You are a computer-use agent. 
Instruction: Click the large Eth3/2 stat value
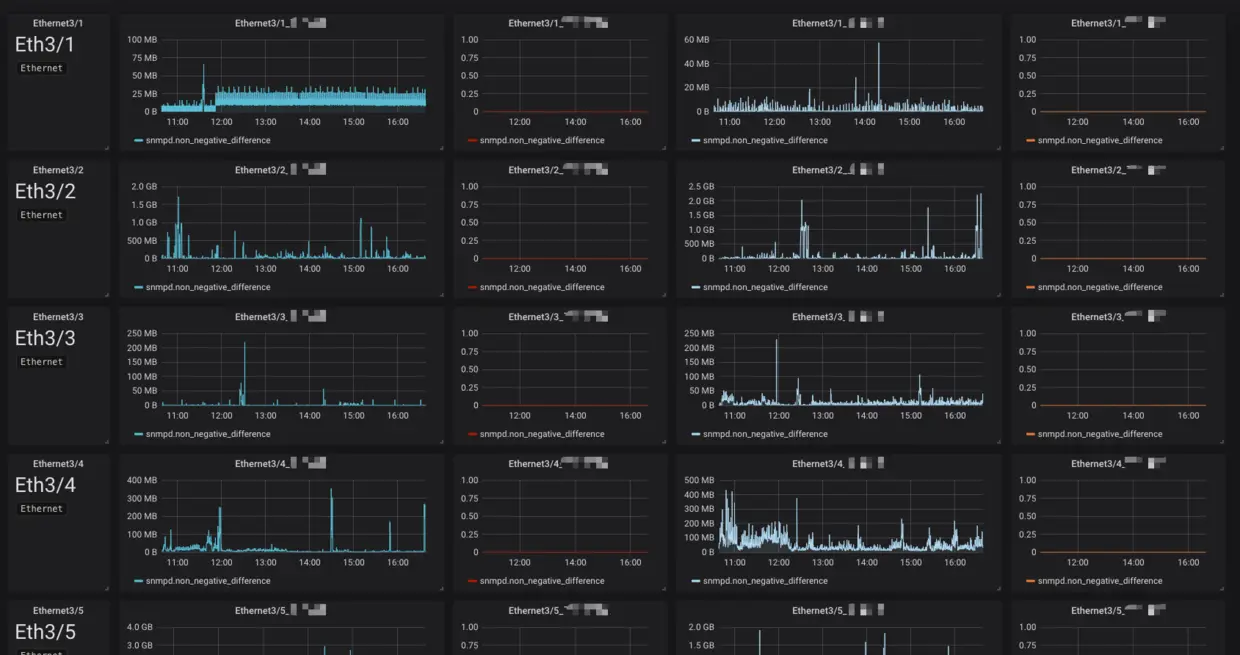click(x=45, y=191)
